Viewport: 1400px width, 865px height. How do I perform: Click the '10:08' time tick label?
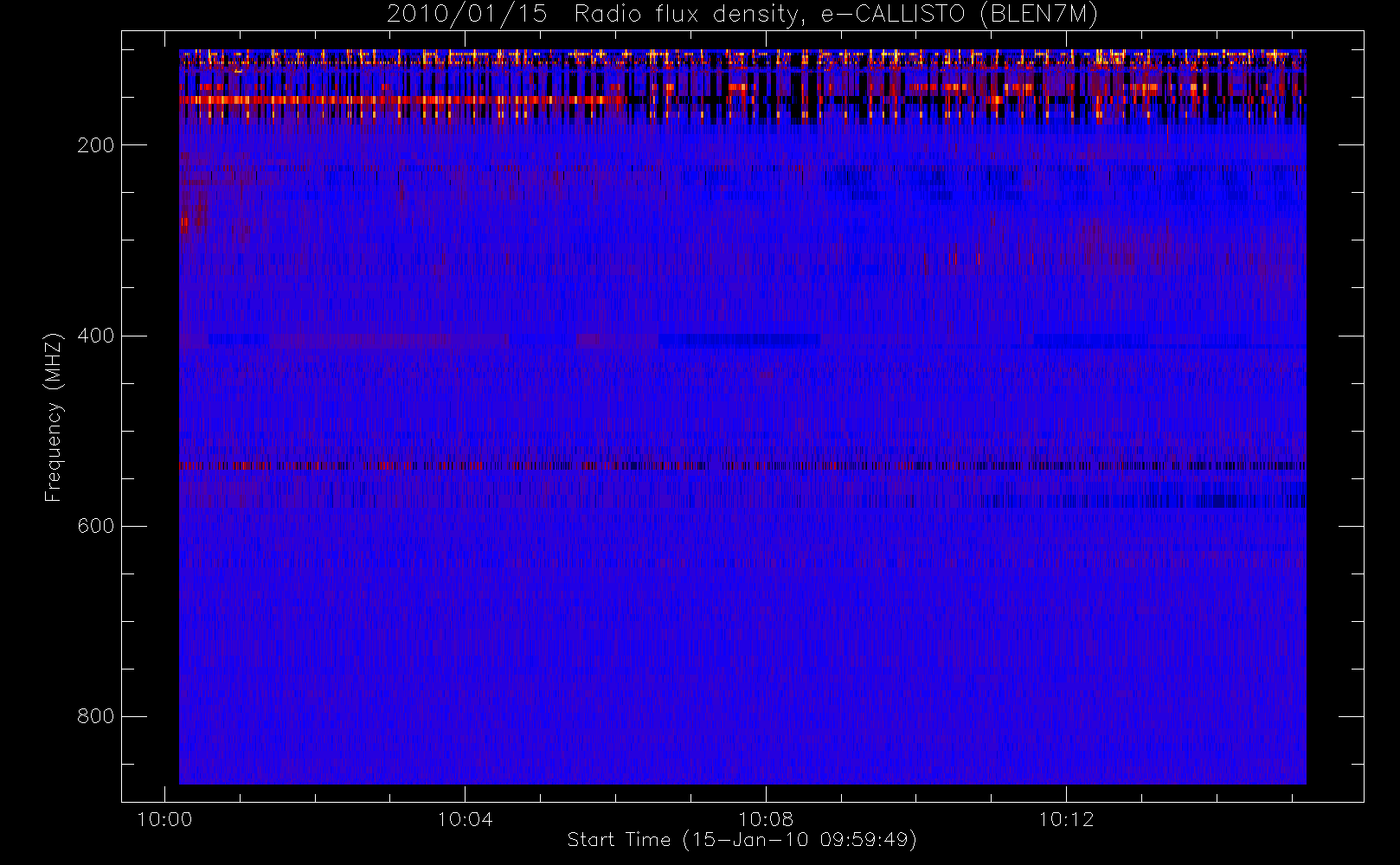tap(766, 819)
